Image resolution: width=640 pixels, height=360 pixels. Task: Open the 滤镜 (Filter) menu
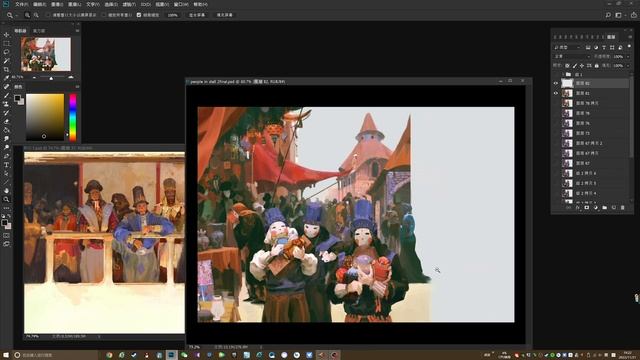pos(129,4)
